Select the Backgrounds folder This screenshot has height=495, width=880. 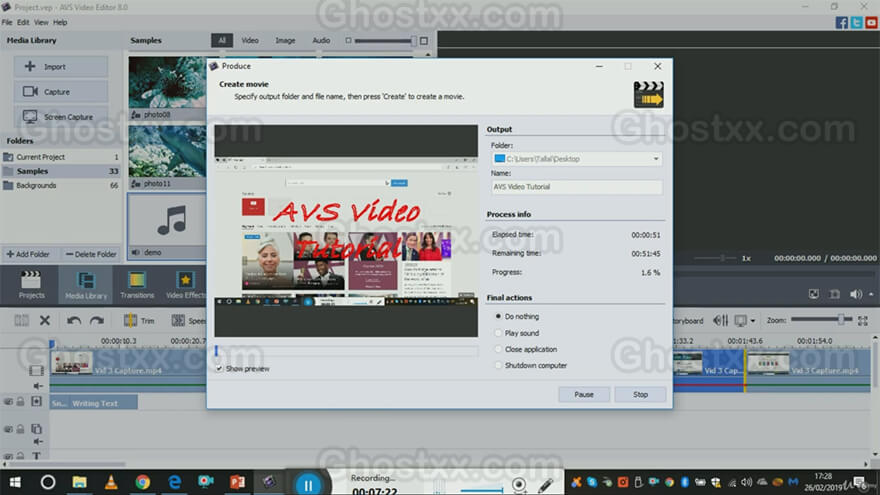coord(61,185)
